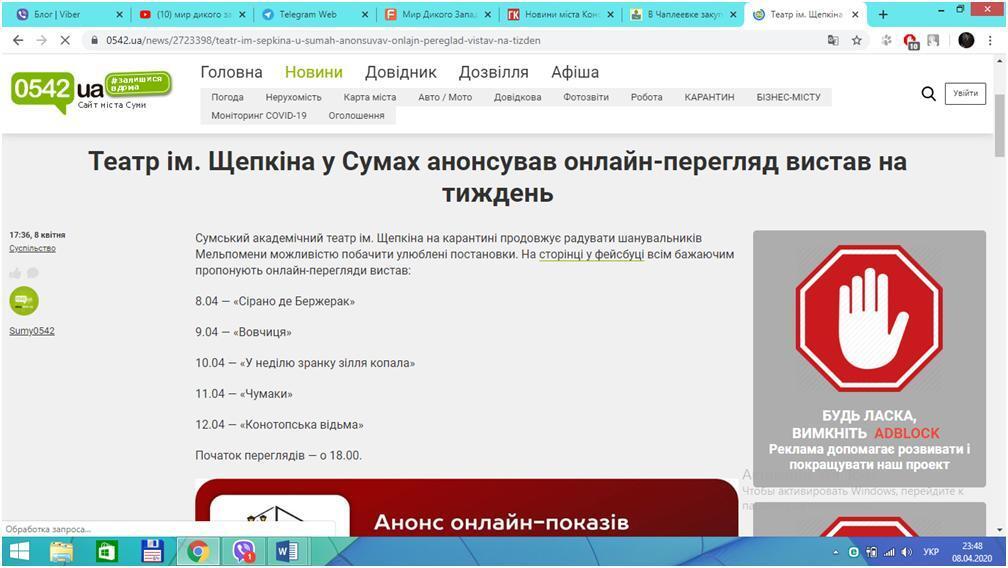Open the КАРАНТИН submenu link
The width and height of the screenshot is (1008, 568).
709,97
